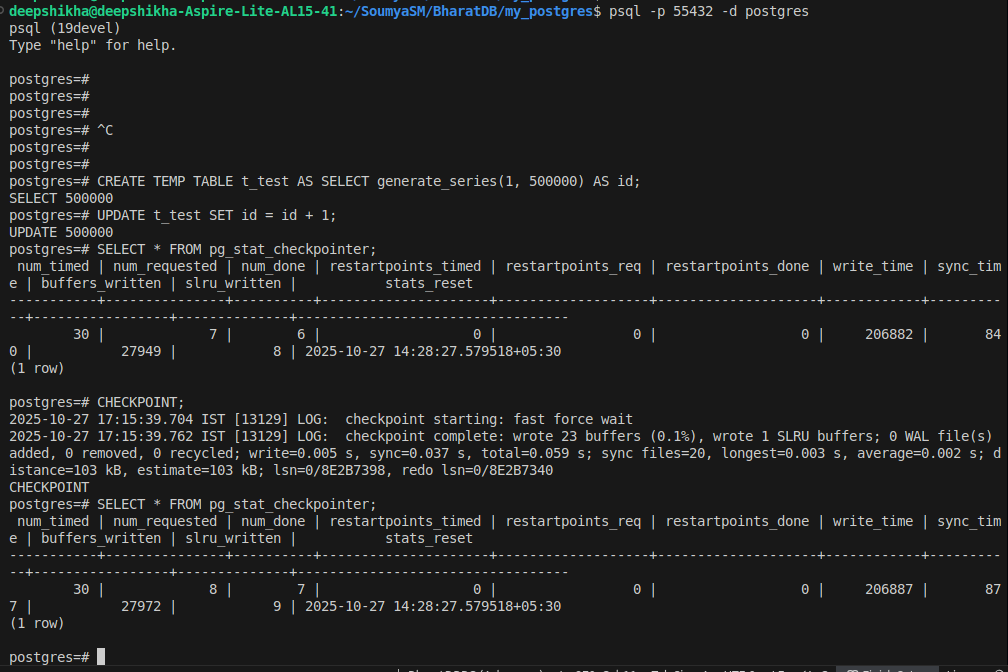Click the 'Type "help" for help.' text

tap(92, 45)
